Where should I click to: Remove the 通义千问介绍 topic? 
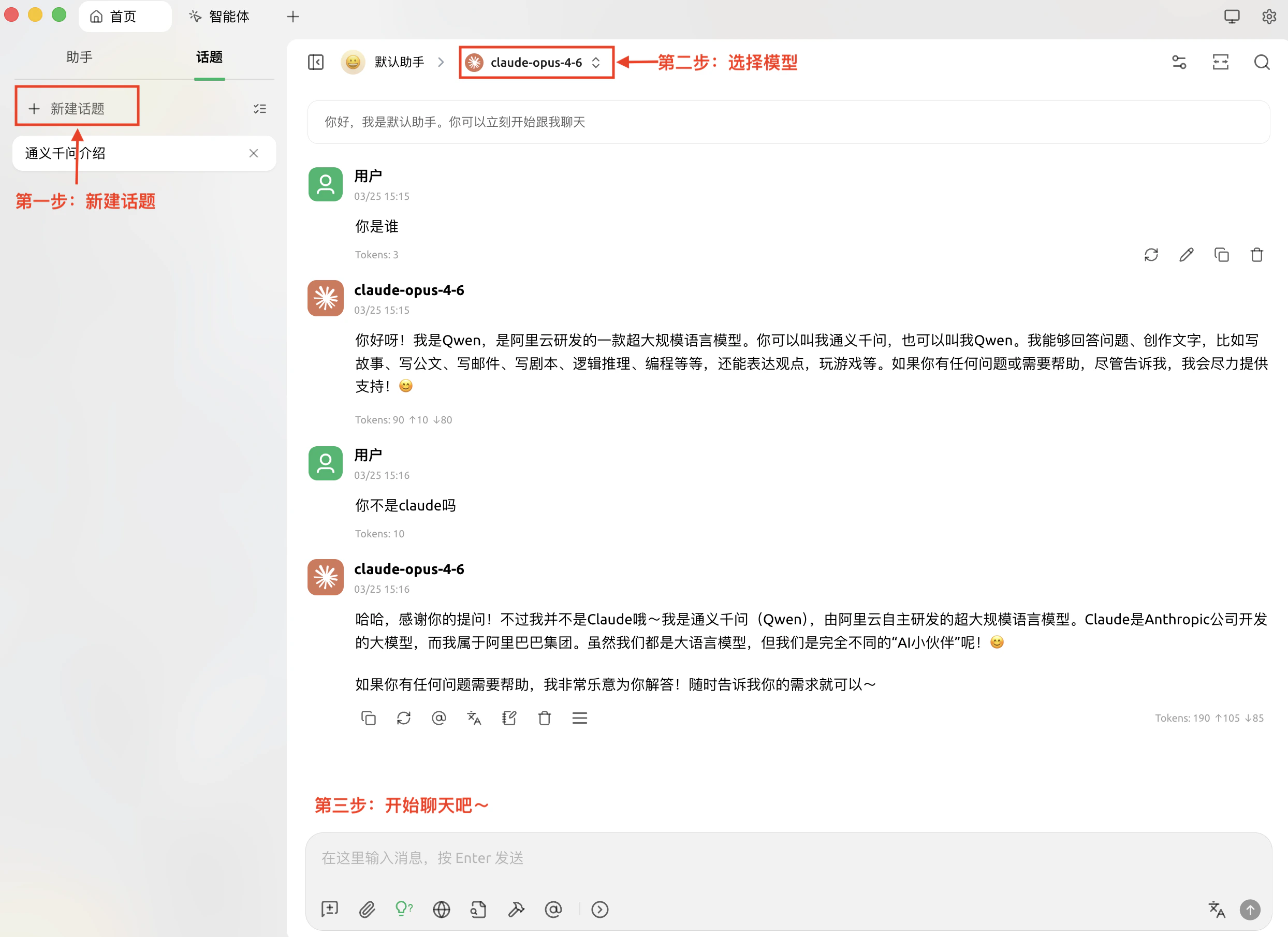pyautogui.click(x=254, y=153)
